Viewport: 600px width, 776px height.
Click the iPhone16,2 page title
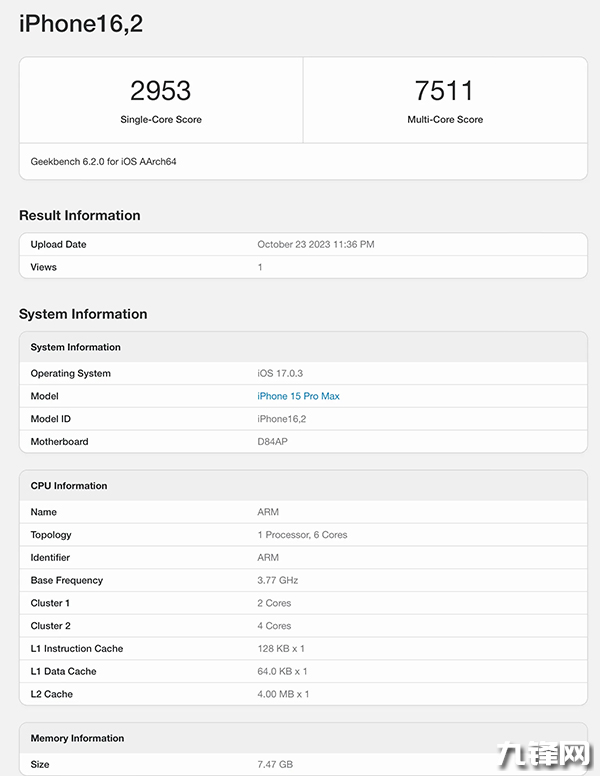[x=81, y=24]
